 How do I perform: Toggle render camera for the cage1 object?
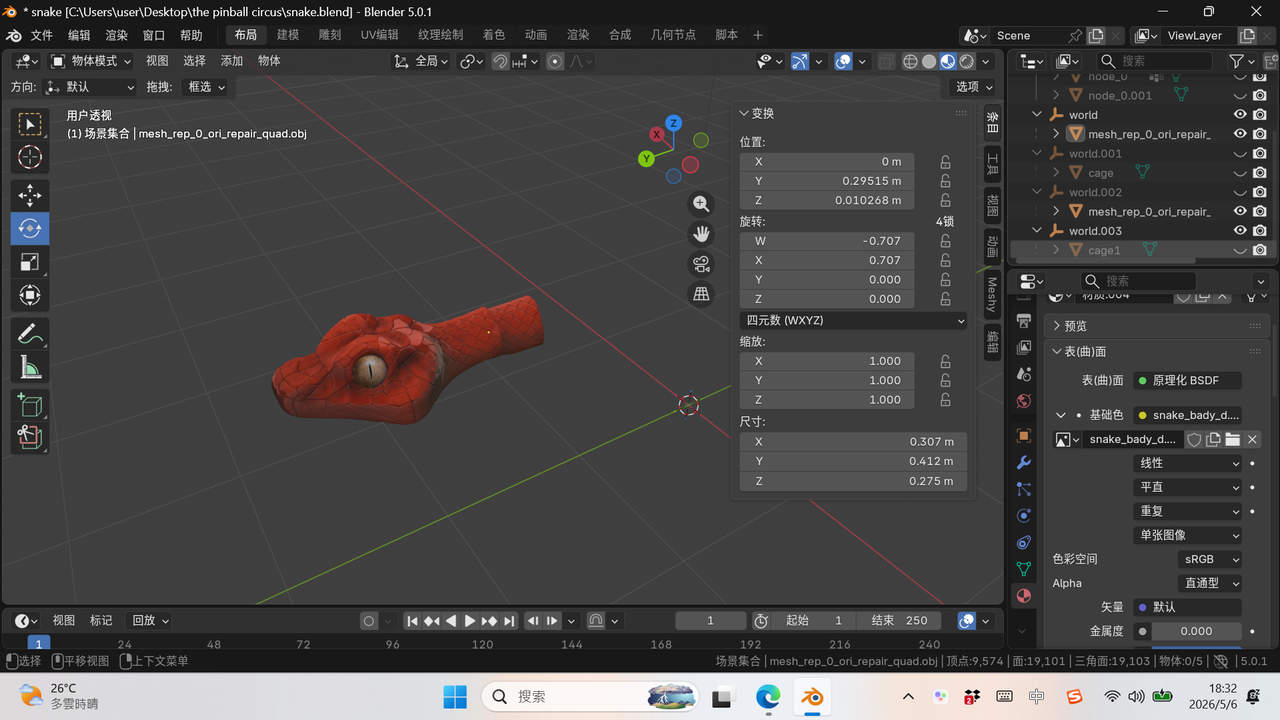[1260, 250]
